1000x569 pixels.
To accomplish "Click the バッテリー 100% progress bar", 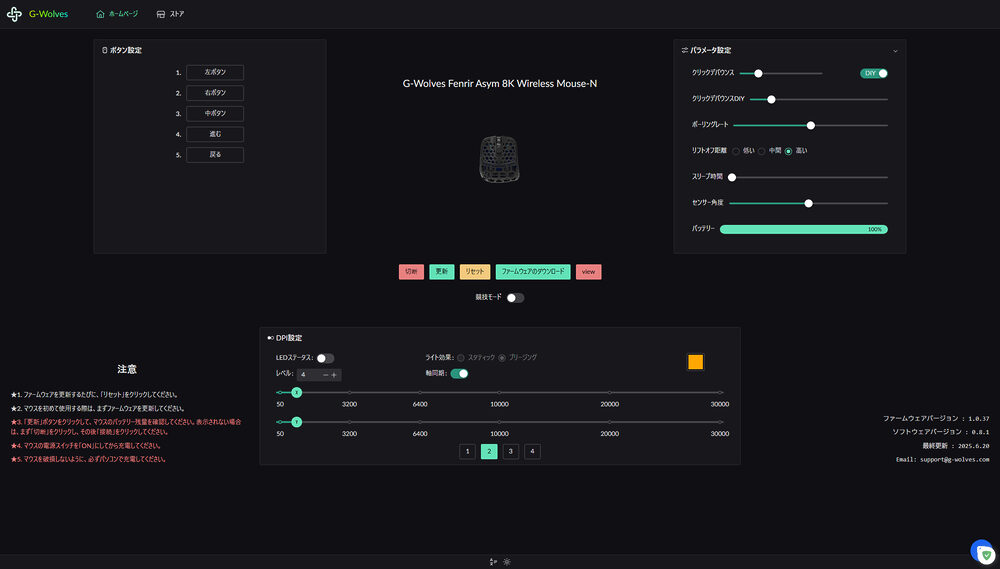I will 804,230.
